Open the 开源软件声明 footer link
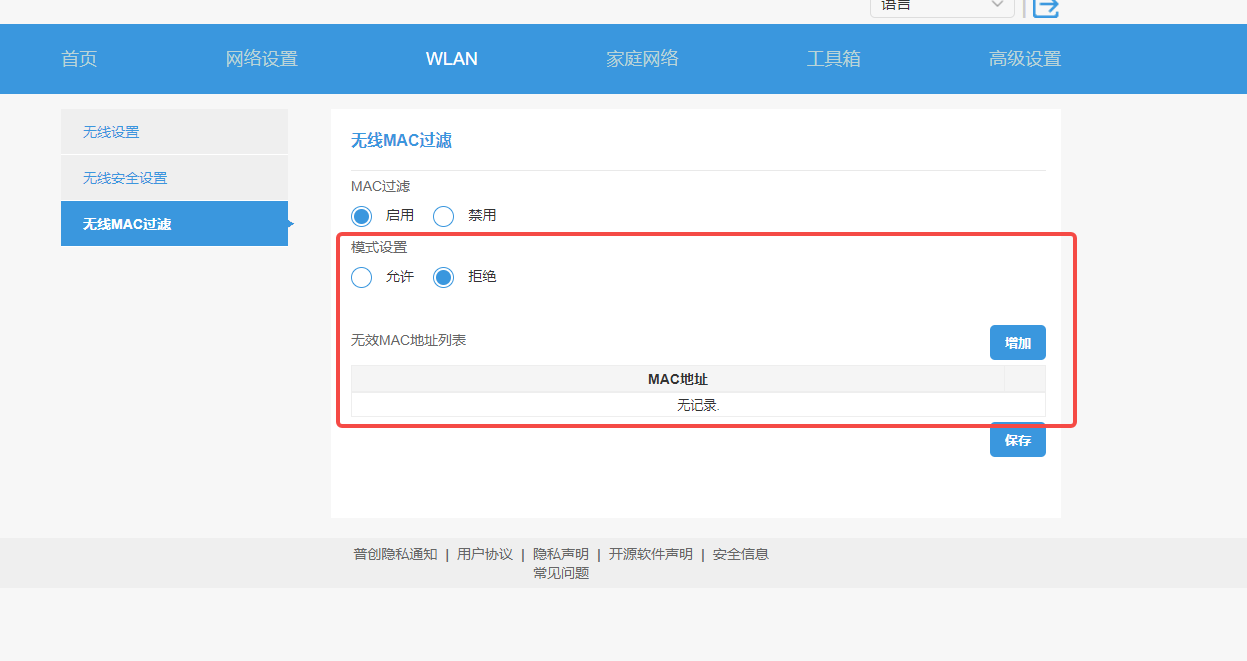The image size is (1247, 661). coord(650,554)
